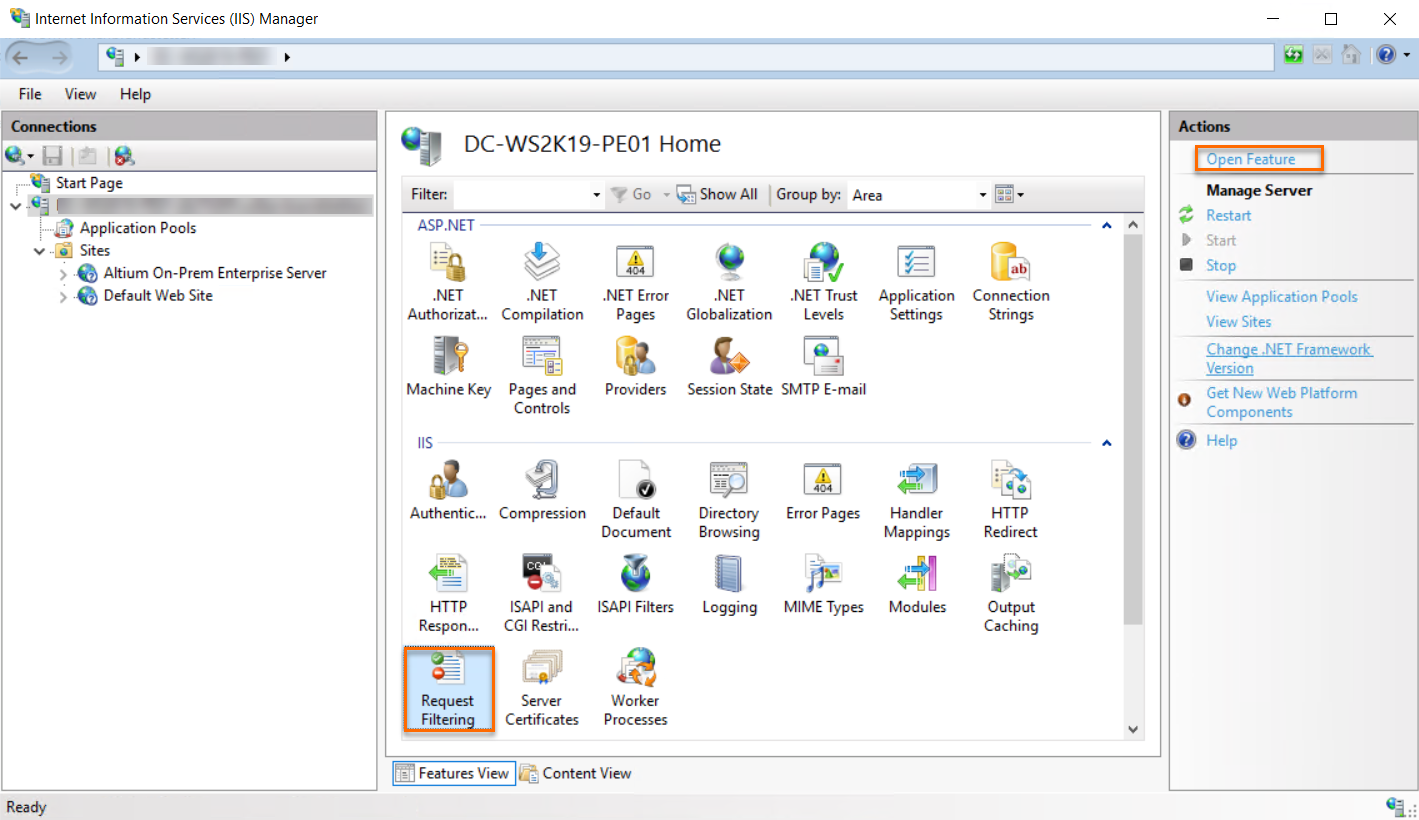1419x820 pixels.
Task: Open the Connection Strings feature
Action: pyautogui.click(x=1011, y=283)
